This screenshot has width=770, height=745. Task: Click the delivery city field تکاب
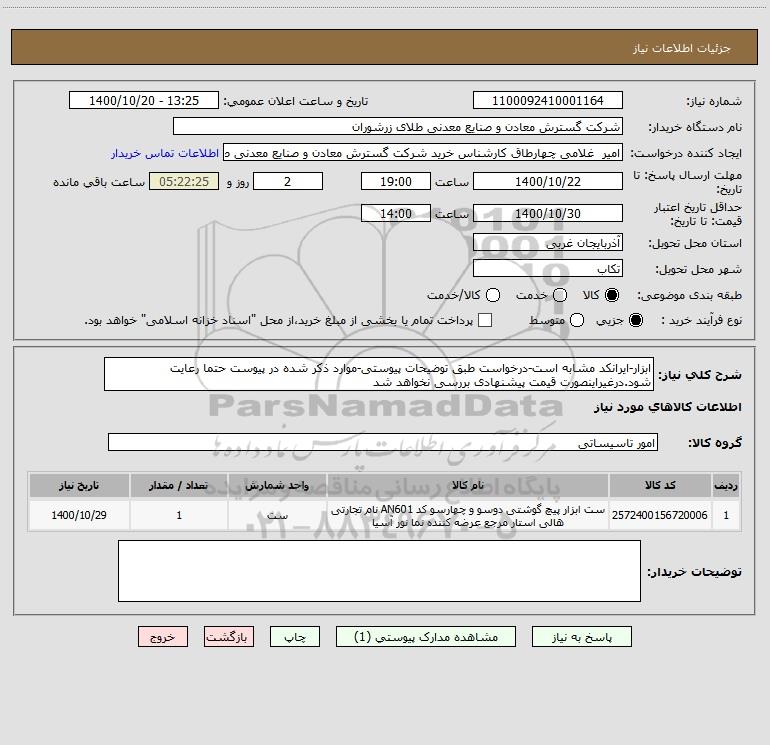click(548, 268)
